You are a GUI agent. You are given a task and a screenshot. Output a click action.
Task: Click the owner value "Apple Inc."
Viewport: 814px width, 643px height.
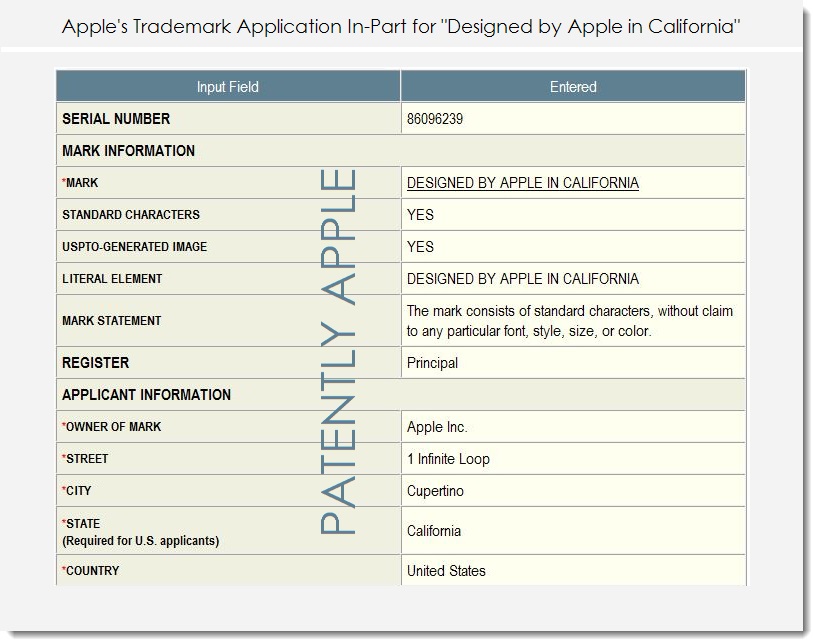[437, 427]
